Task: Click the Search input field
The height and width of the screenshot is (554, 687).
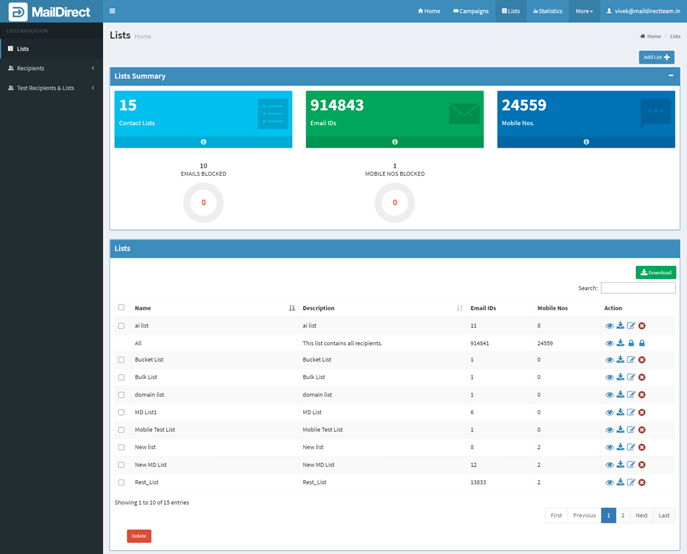Action: point(637,288)
